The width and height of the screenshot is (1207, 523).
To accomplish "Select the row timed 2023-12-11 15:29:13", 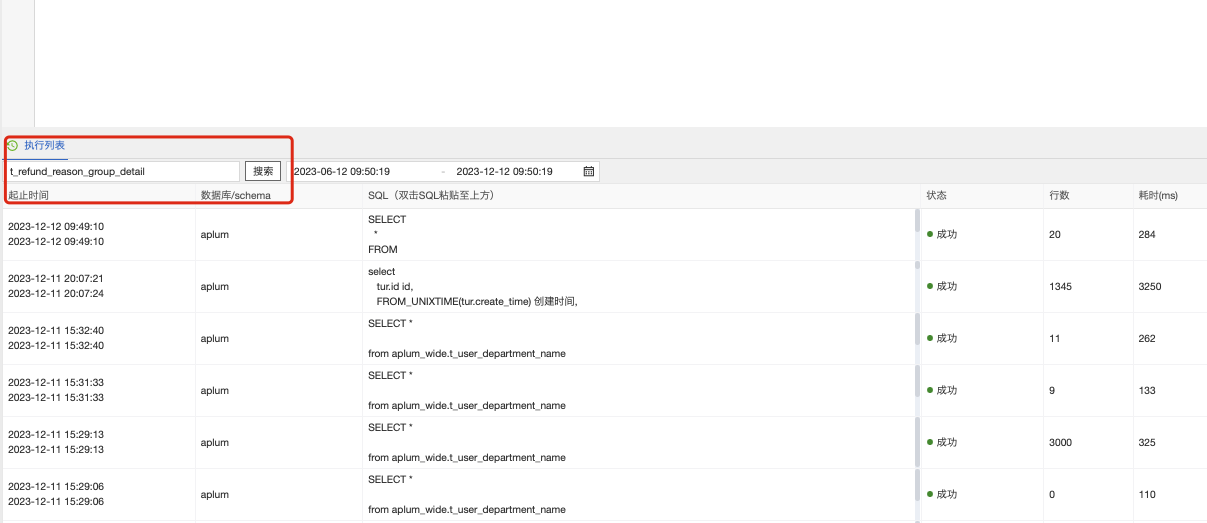I will tap(604, 442).
